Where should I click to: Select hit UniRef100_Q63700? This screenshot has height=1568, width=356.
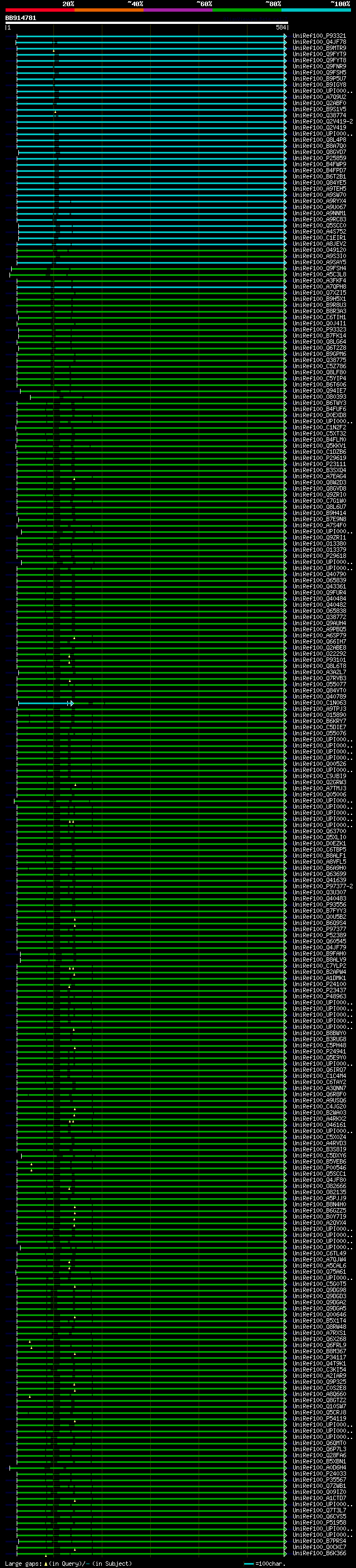(319, 831)
